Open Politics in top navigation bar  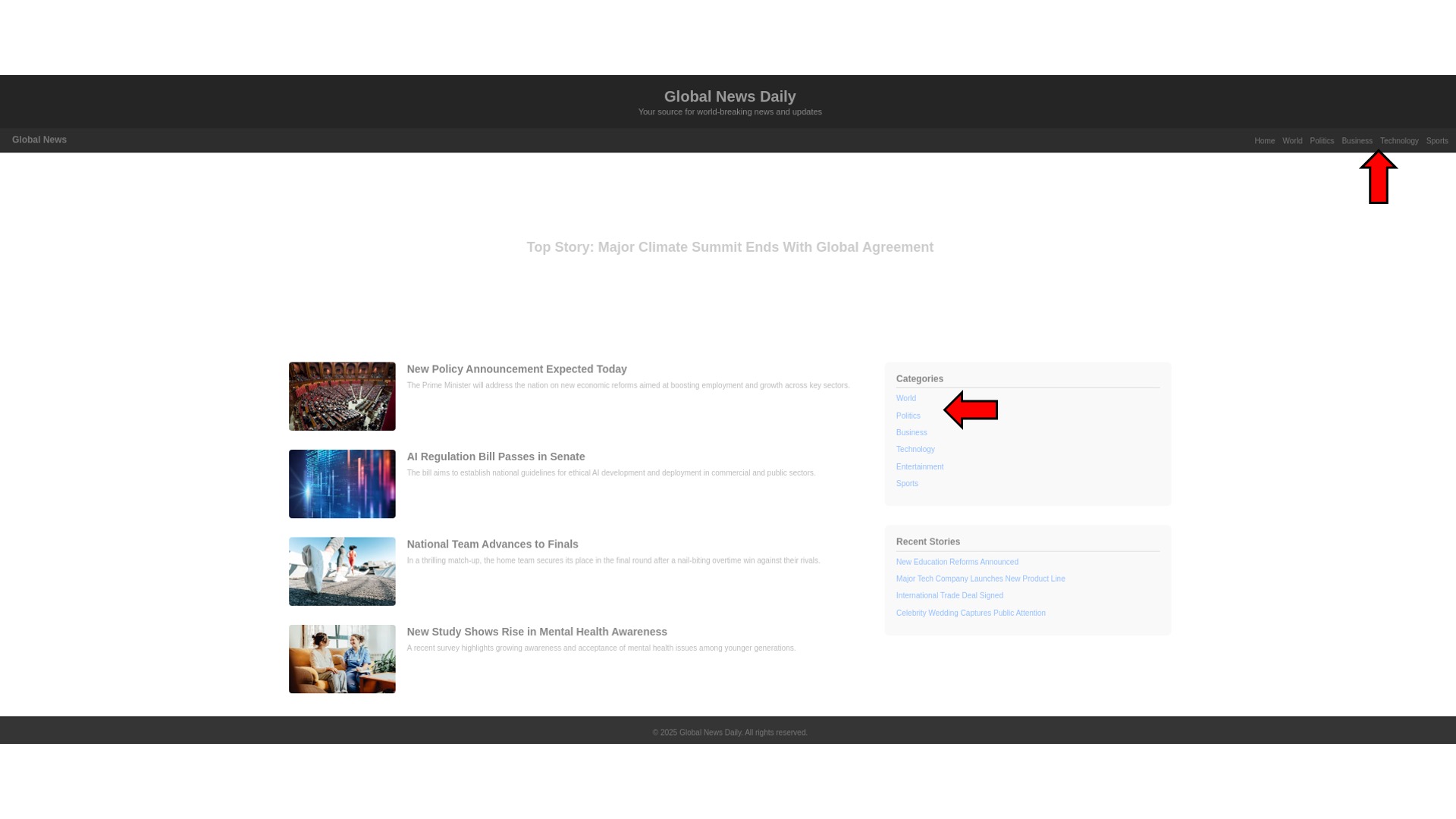click(1321, 141)
